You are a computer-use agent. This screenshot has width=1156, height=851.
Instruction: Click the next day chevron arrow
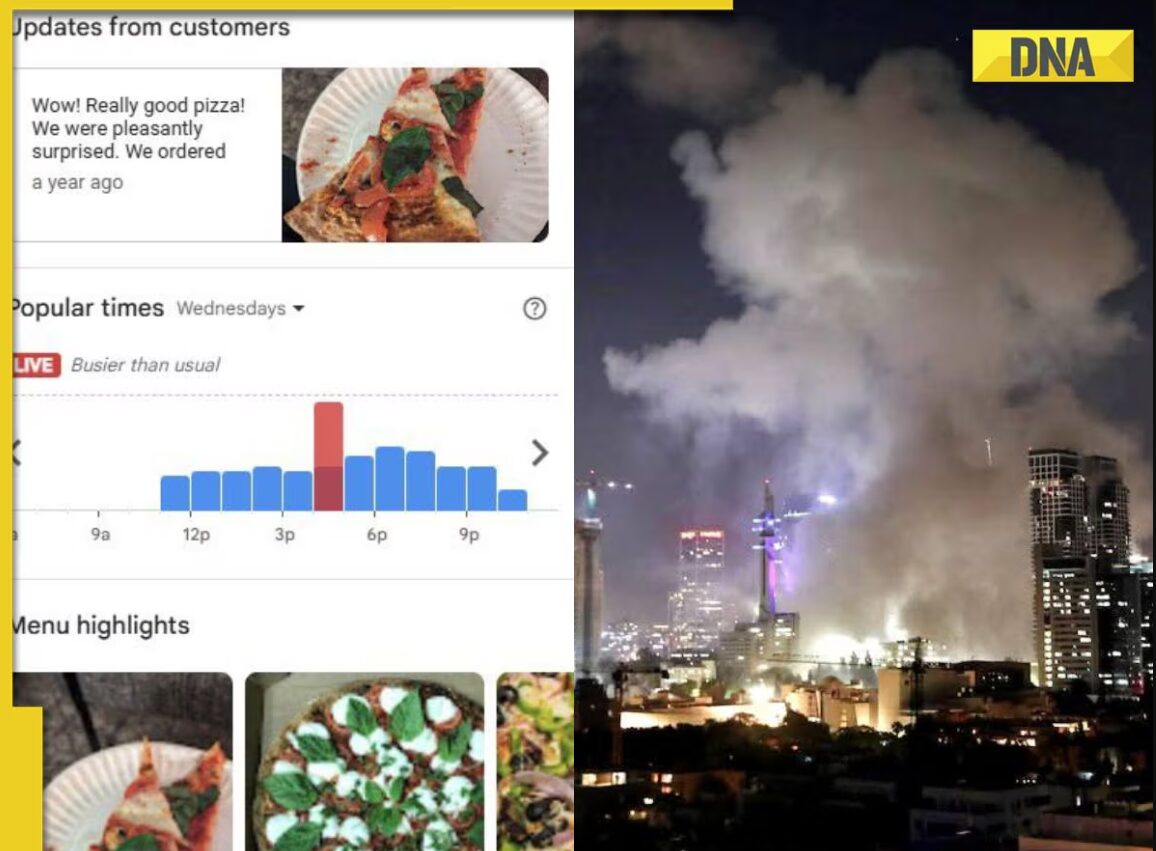tap(540, 453)
